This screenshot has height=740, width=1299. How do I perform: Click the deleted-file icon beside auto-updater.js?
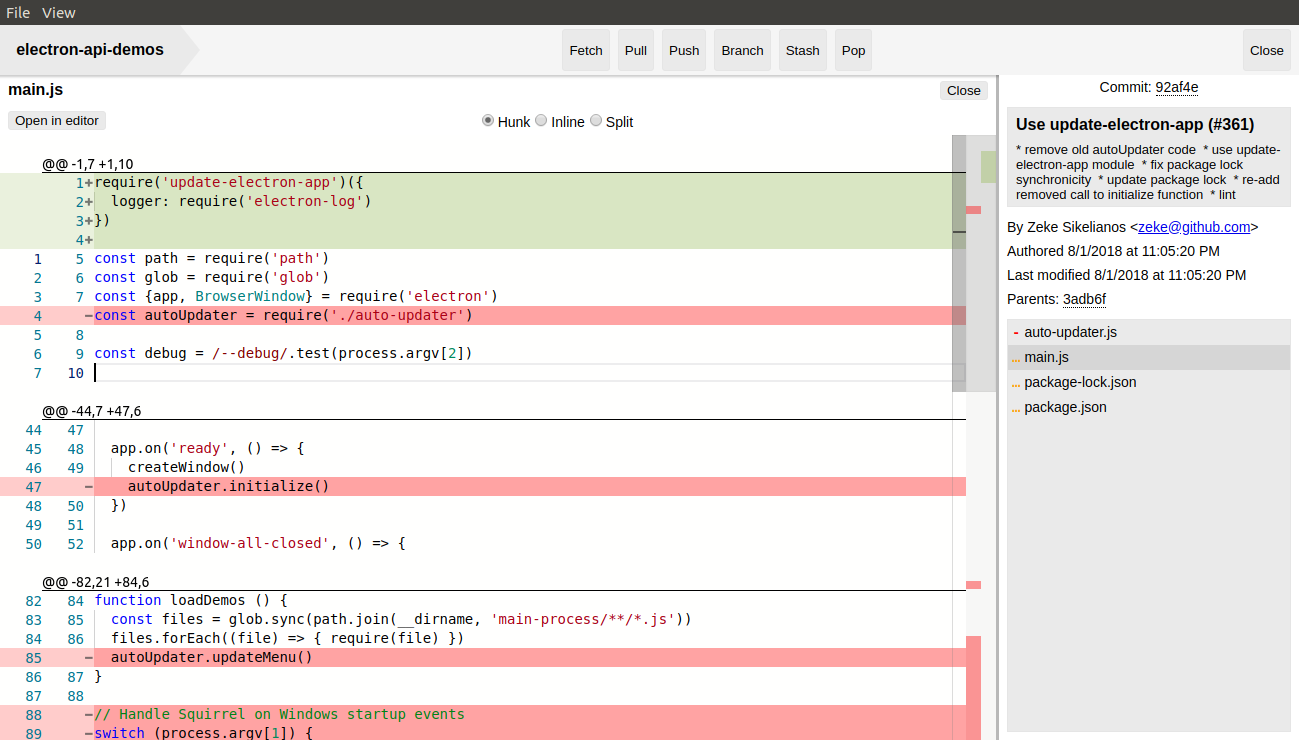tap(1016, 332)
